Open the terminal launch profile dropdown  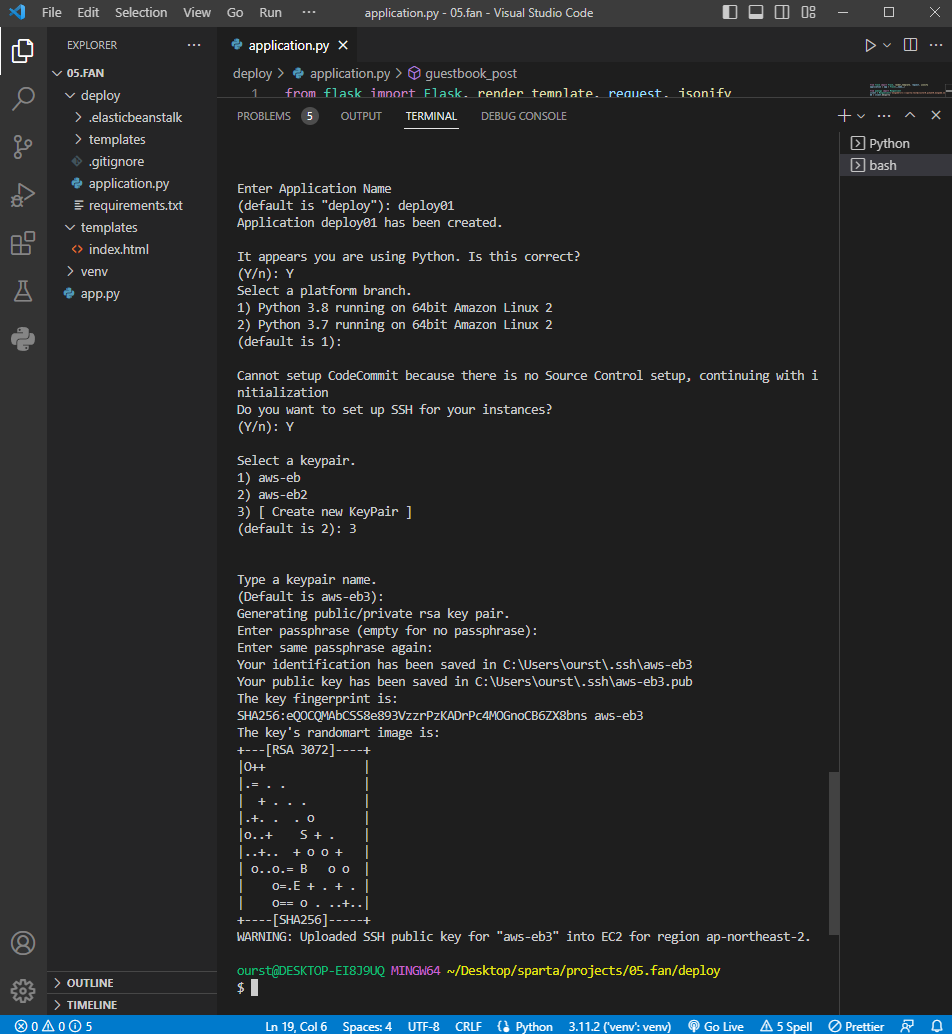point(861,116)
